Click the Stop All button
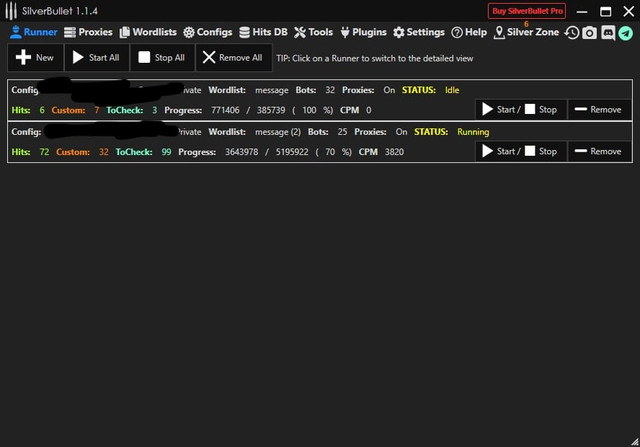The height and width of the screenshot is (447, 640). click(x=162, y=58)
